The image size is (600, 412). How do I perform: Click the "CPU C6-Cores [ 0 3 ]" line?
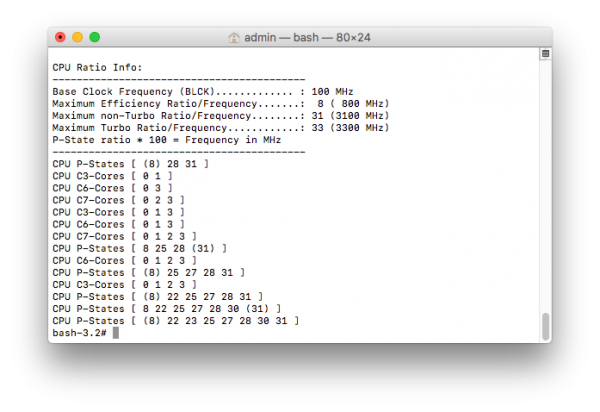point(112,187)
